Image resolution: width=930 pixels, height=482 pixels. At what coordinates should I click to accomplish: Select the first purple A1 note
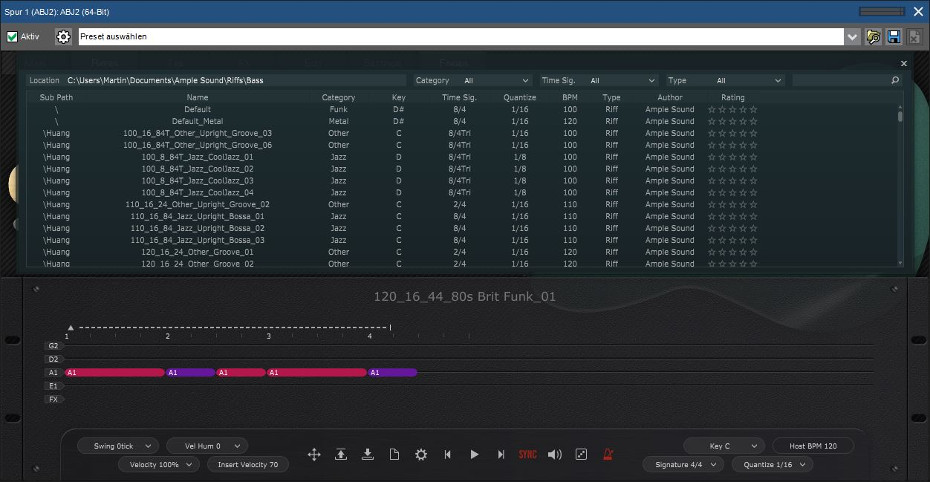coord(190,372)
